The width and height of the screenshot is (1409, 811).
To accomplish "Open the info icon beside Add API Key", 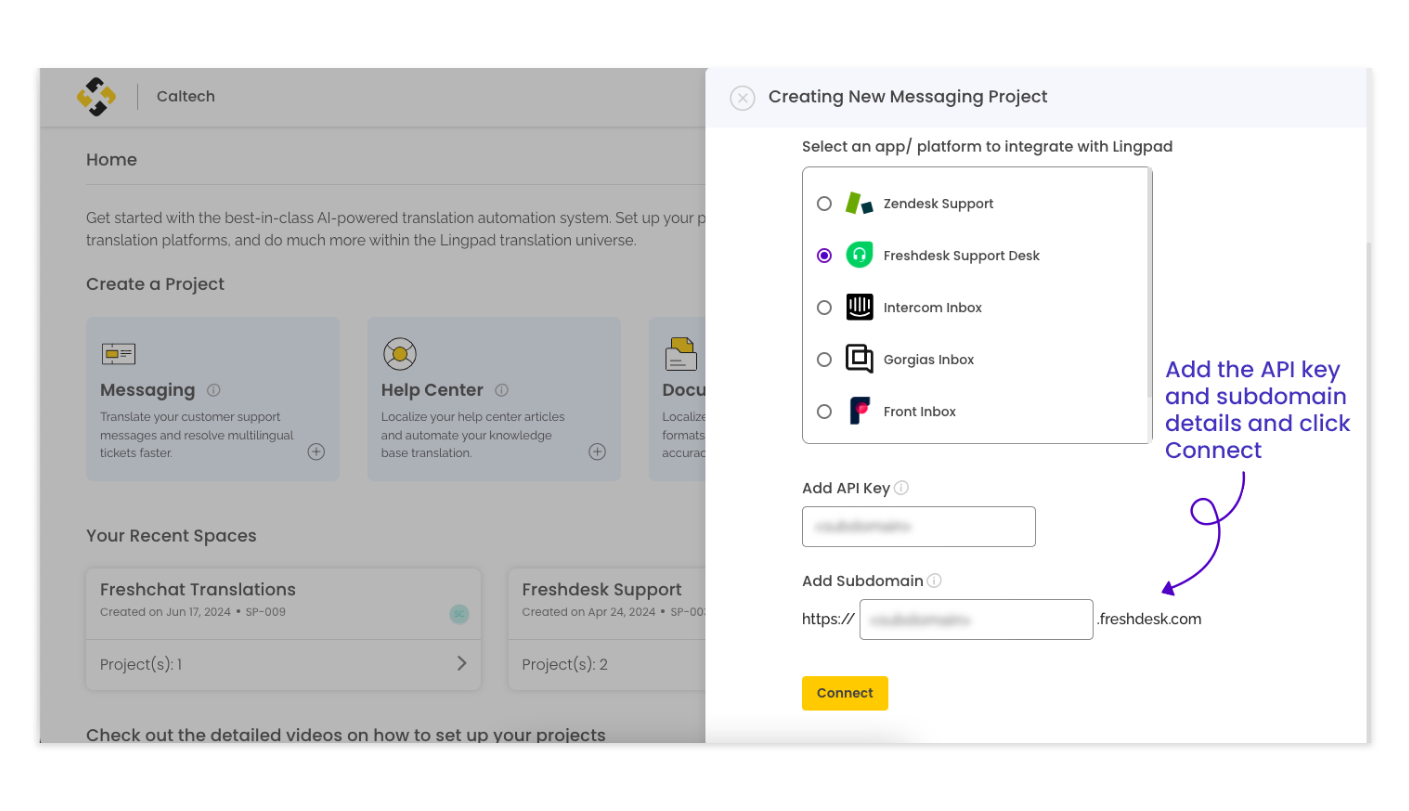I will [x=901, y=488].
